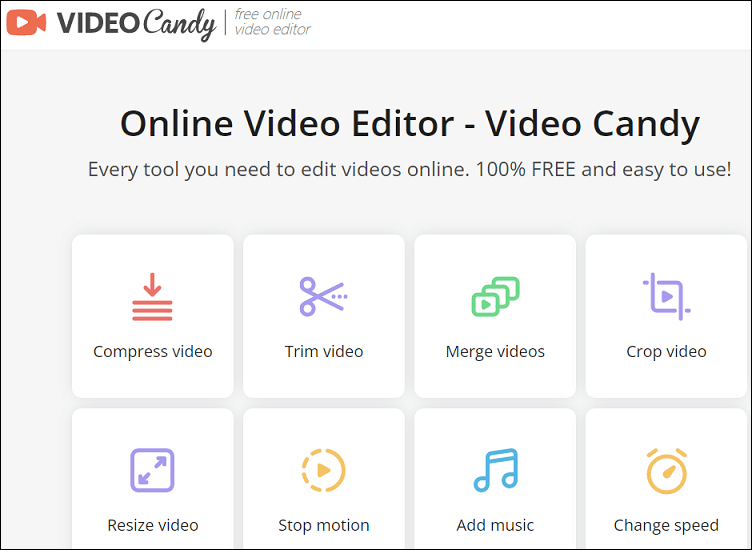The width and height of the screenshot is (752, 550).
Task: Open the Change speed label
Action: tap(667, 526)
